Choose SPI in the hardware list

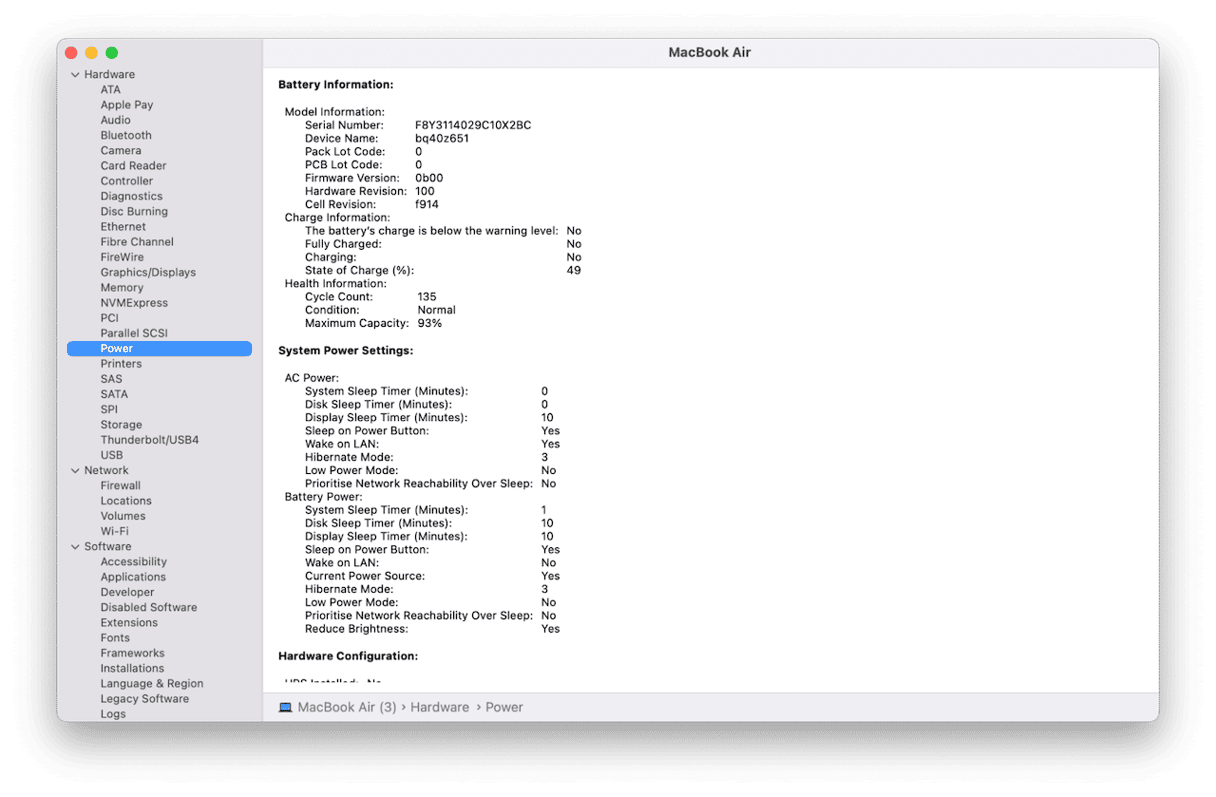tap(109, 409)
